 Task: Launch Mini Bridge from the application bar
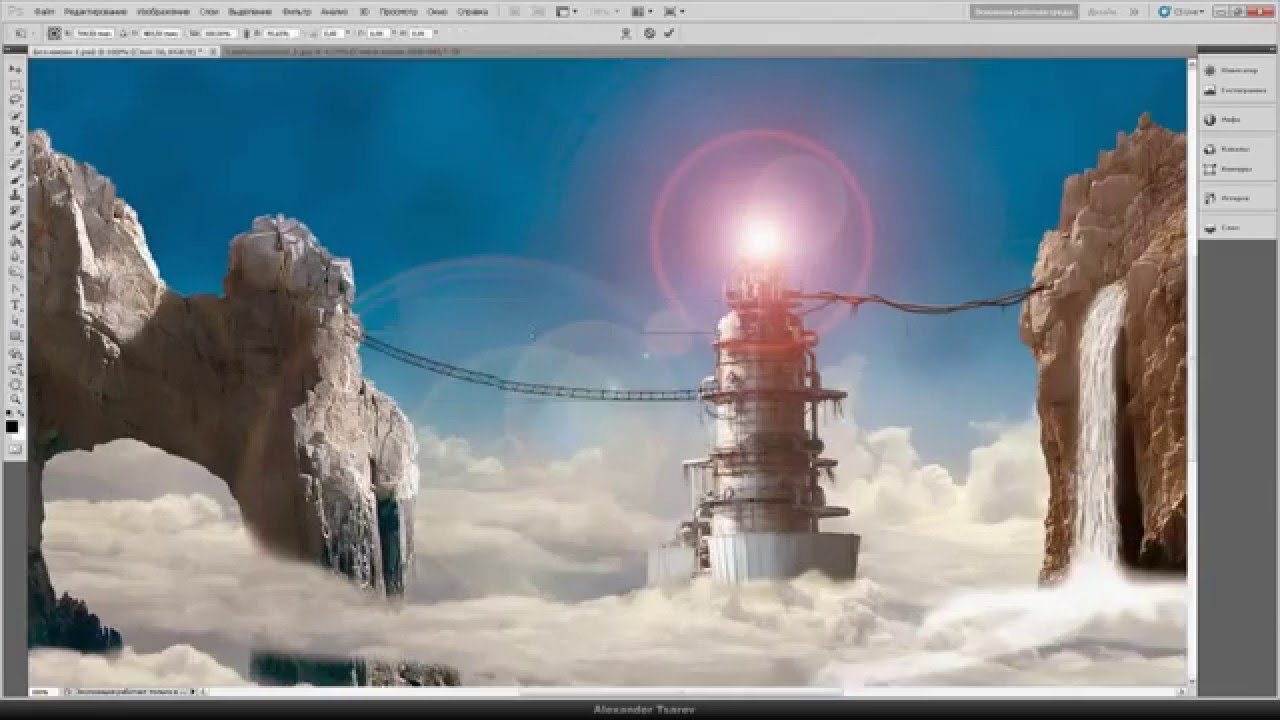click(x=539, y=11)
